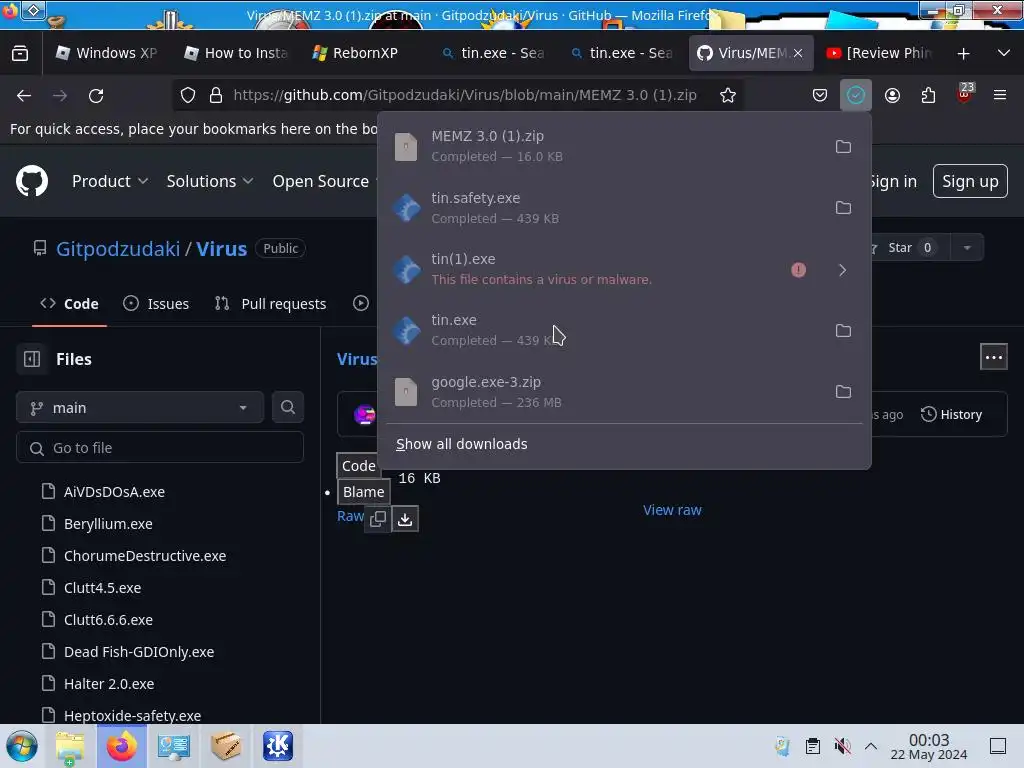List all tabs with the chevron

[x=1004, y=53]
